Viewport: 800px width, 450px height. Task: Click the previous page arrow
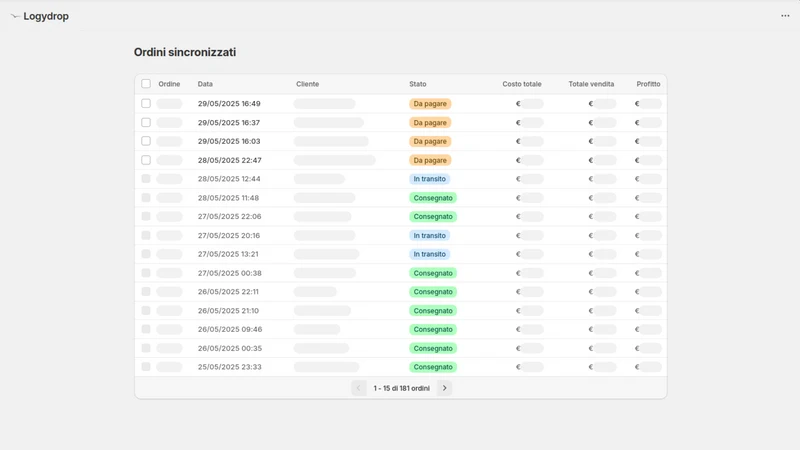point(359,388)
